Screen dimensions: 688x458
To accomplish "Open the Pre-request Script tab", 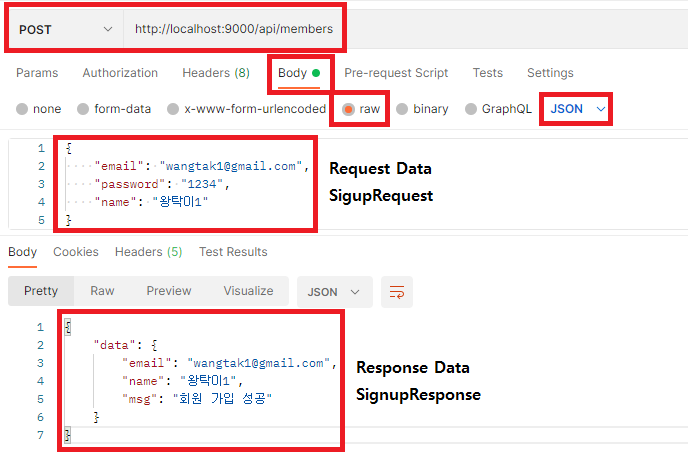I will [396, 73].
